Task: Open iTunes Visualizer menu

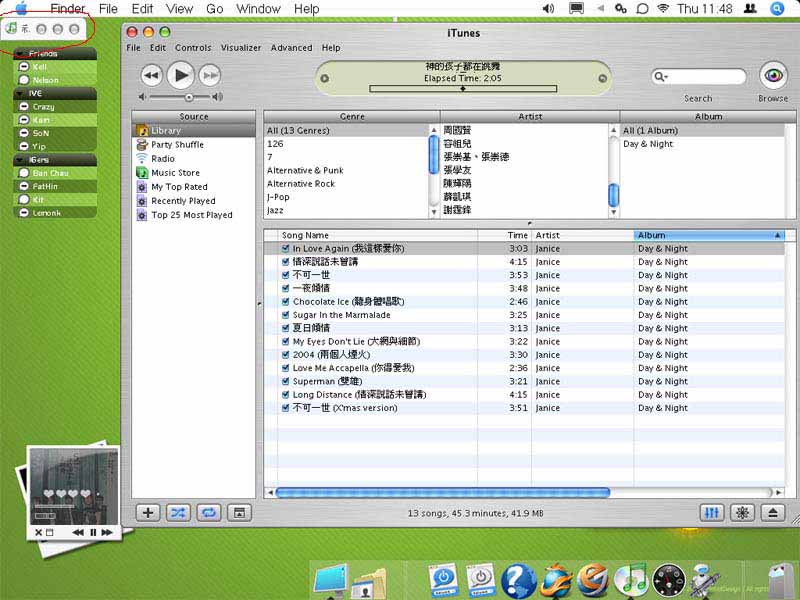Action: click(241, 47)
